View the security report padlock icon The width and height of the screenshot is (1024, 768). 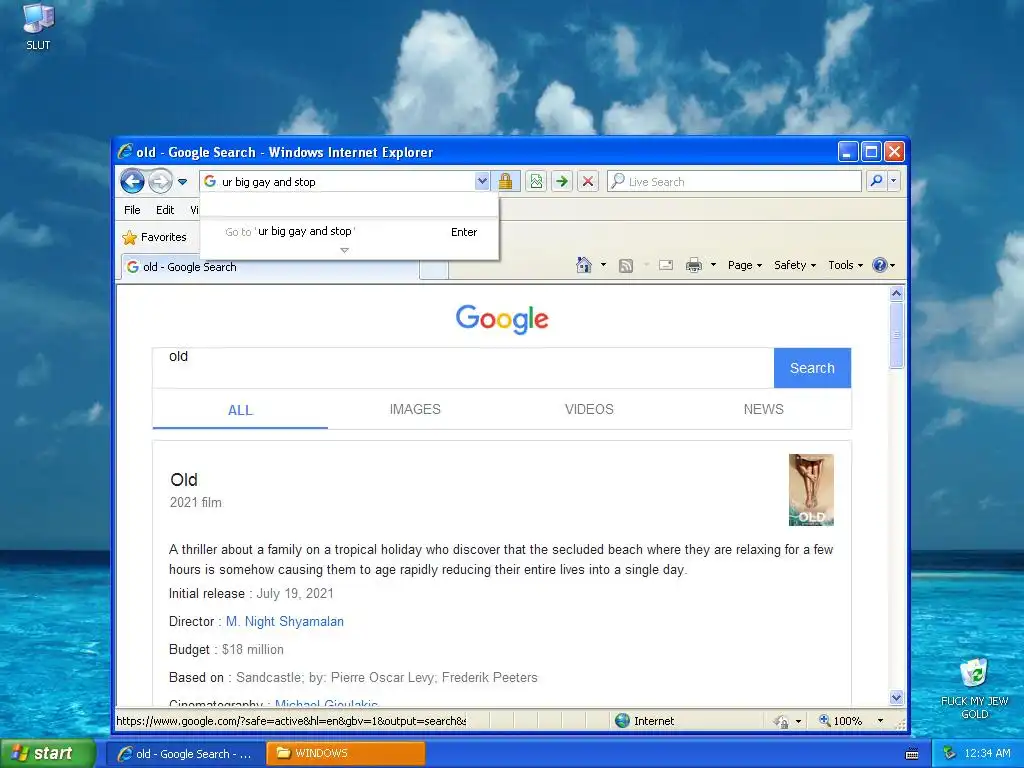[505, 182]
